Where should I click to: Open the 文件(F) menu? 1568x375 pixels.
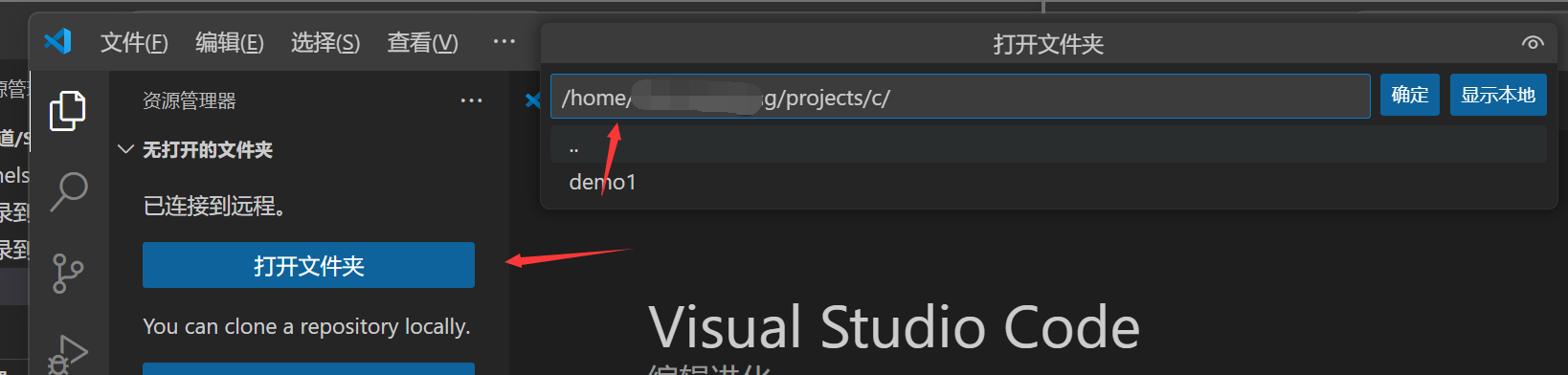[134, 42]
